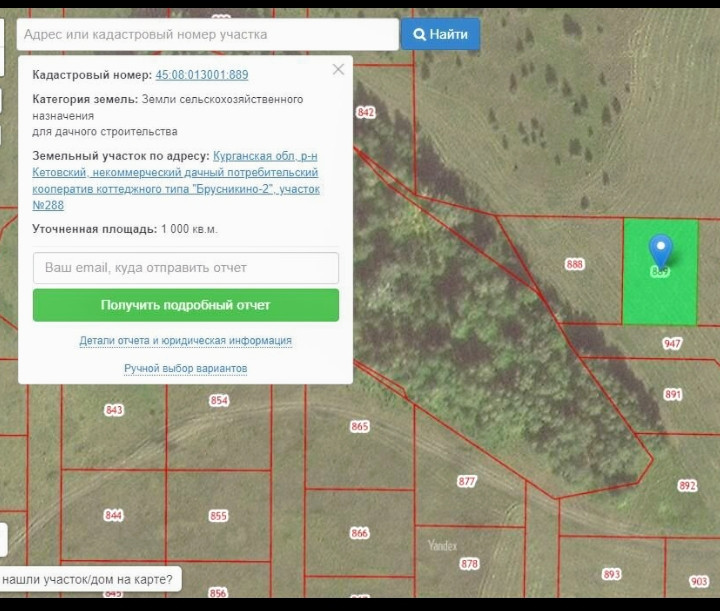Click the Найти search button
Image resolution: width=720 pixels, height=611 pixels.
(x=440, y=34)
